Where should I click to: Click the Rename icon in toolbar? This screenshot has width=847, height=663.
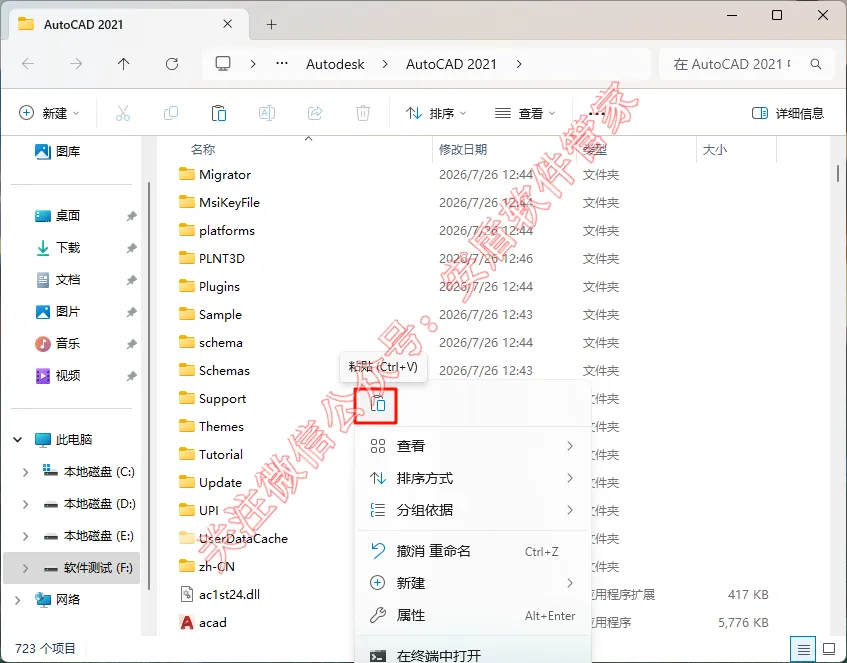[267, 113]
